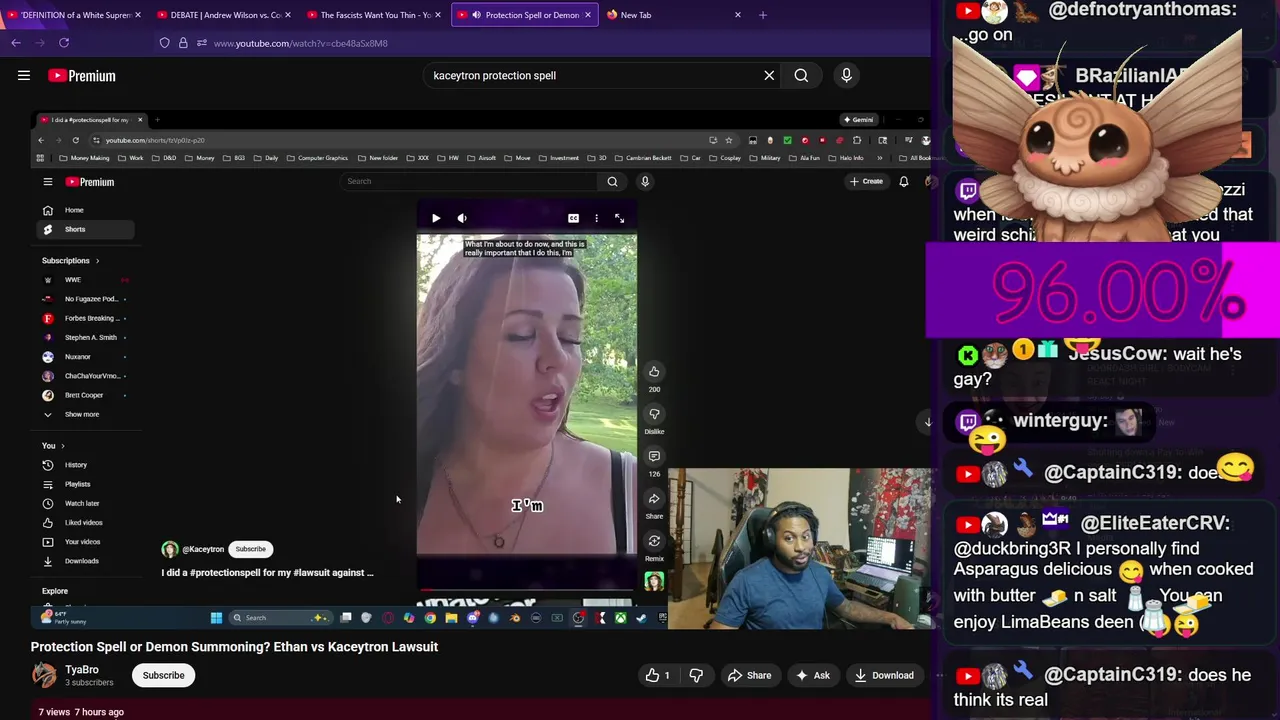
Task: Show hidden bookmarks with overflow chevron
Action: point(880,158)
